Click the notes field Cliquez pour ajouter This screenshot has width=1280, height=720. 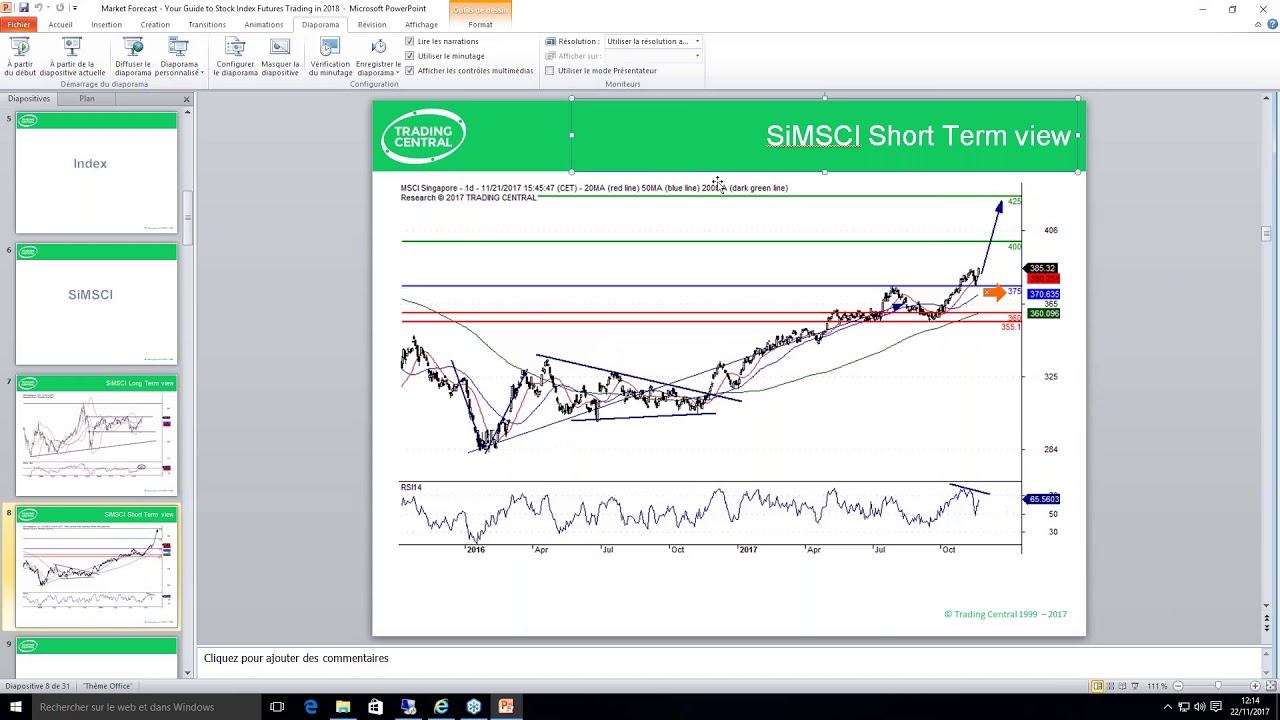click(730, 658)
